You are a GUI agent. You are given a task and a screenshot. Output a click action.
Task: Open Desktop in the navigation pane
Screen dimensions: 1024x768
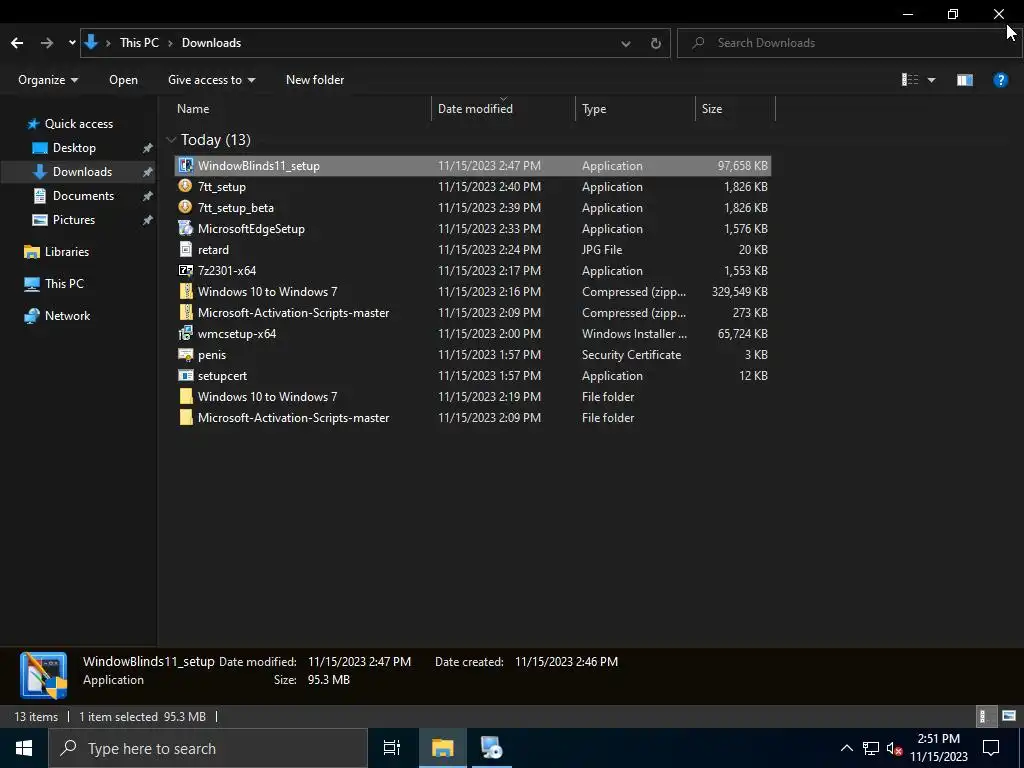(74, 148)
